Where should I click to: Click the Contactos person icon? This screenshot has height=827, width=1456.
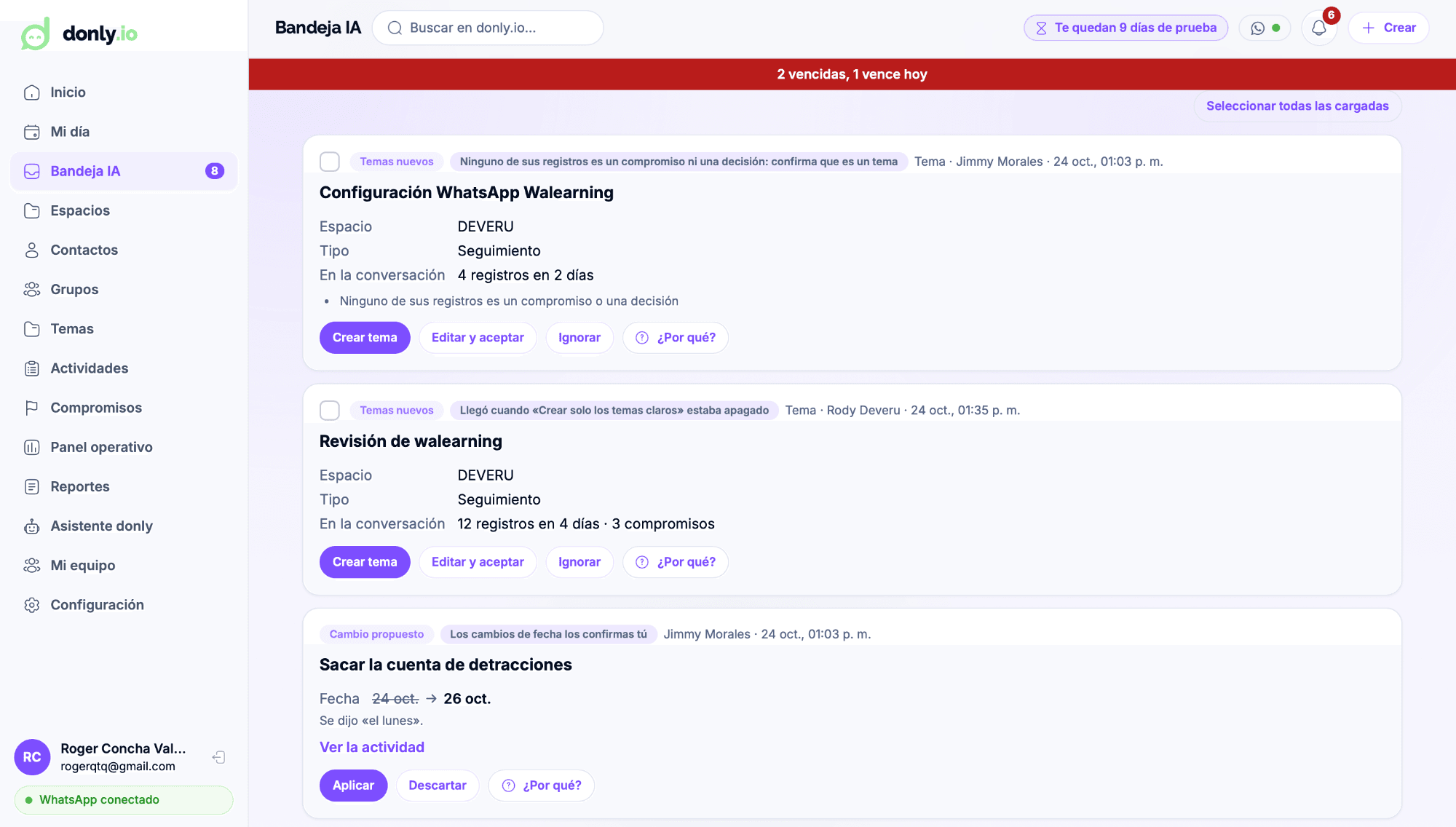coord(32,250)
